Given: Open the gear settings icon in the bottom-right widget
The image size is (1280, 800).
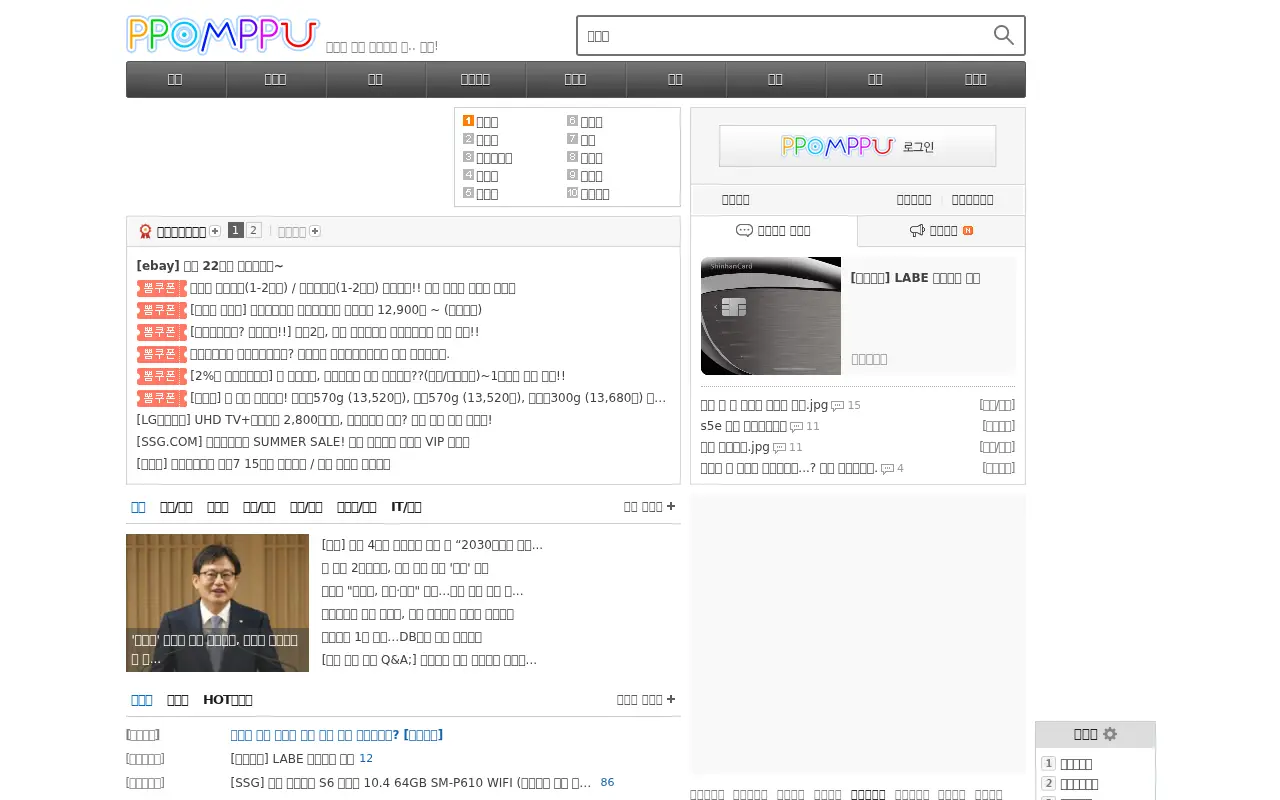Looking at the screenshot, I should [1110, 734].
